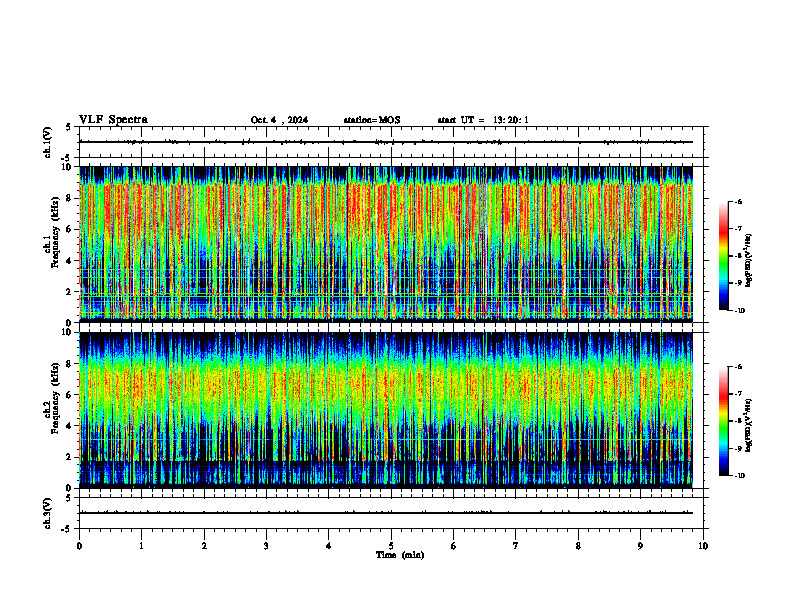Click the time axis tick label "3"
Image resolution: width=792 pixels, height=612 pixels.
point(266,546)
